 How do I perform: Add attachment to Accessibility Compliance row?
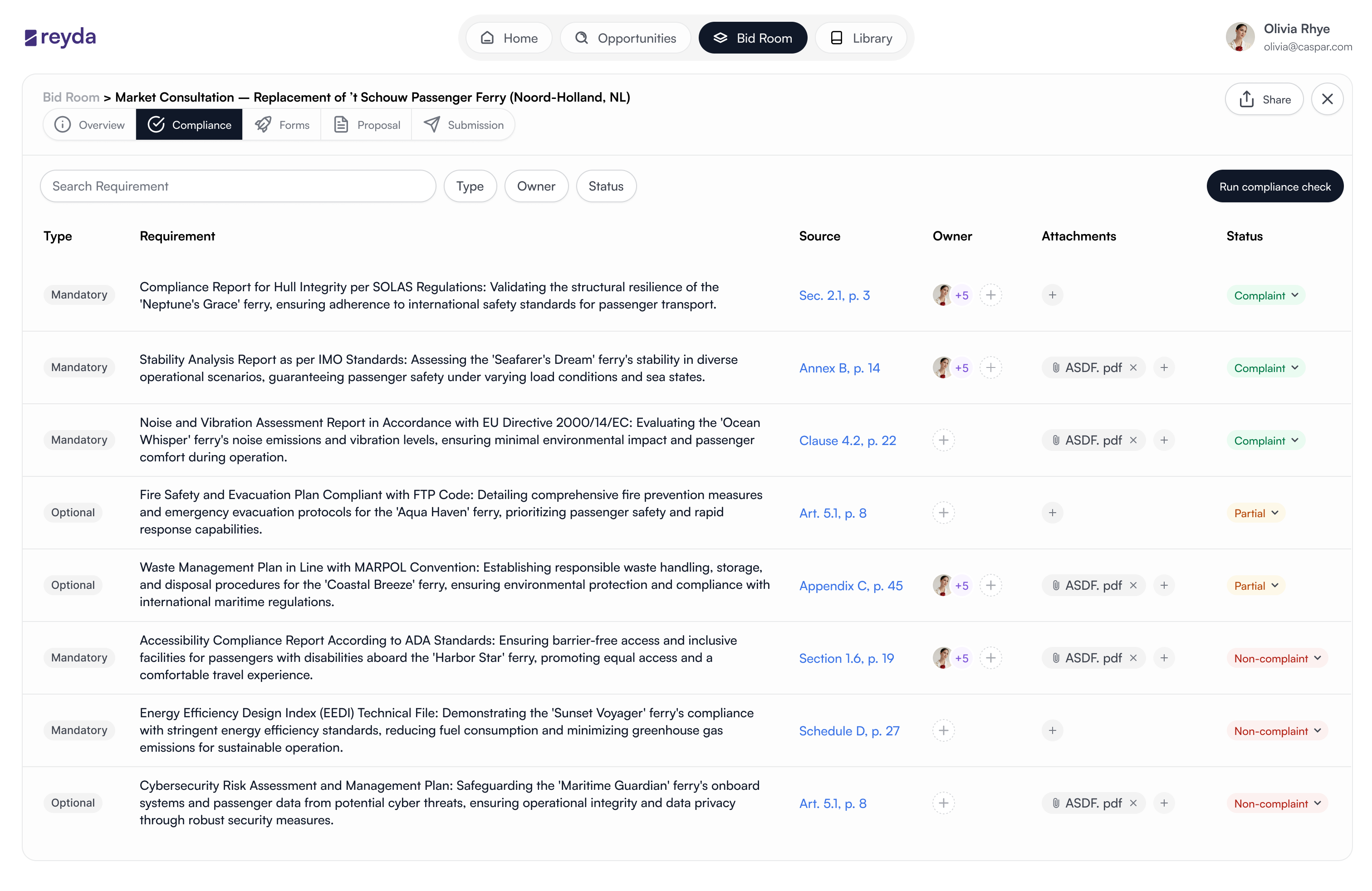pos(1164,658)
